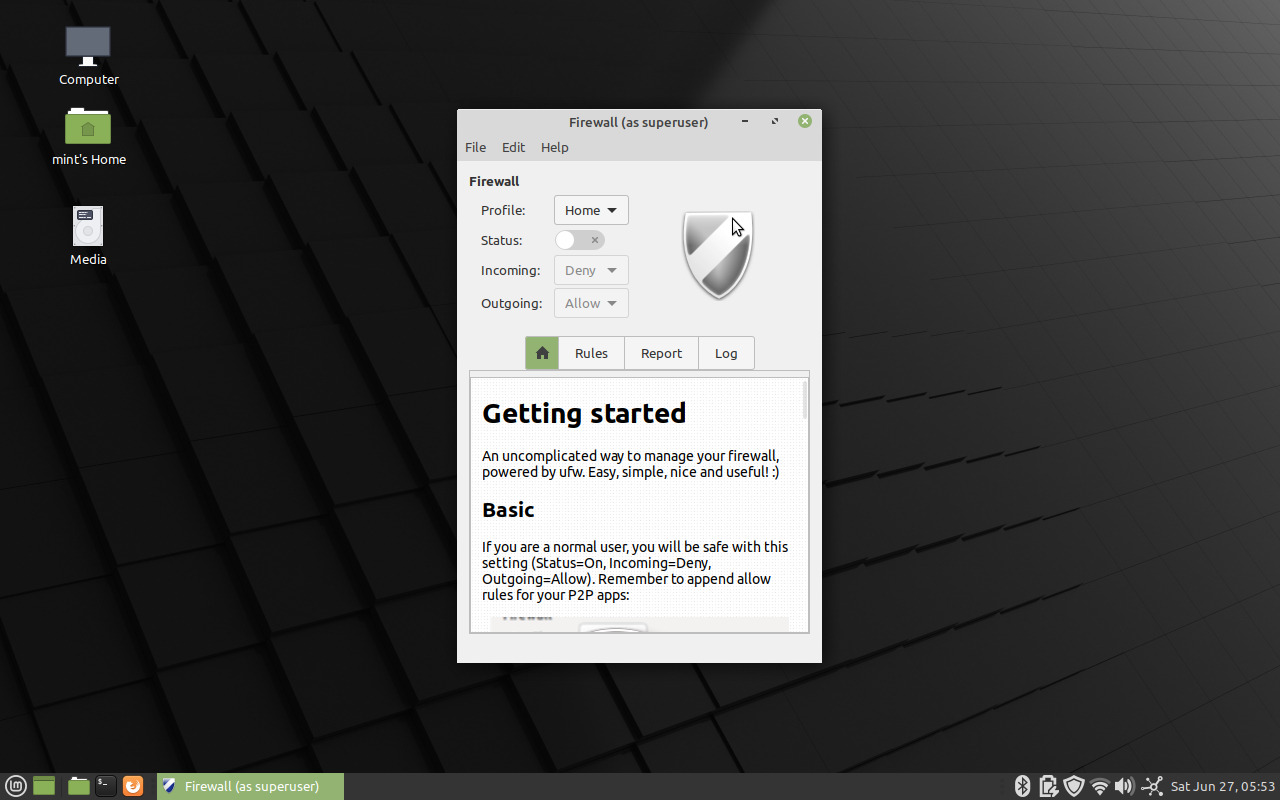Open the Incoming policy dropdown
This screenshot has height=800, width=1280.
point(591,270)
